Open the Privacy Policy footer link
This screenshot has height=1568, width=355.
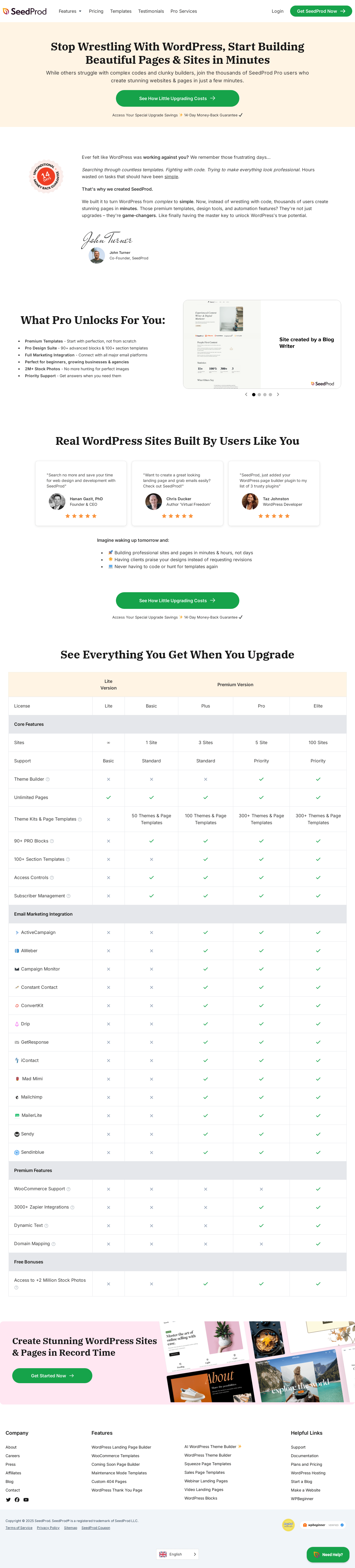48,1527
